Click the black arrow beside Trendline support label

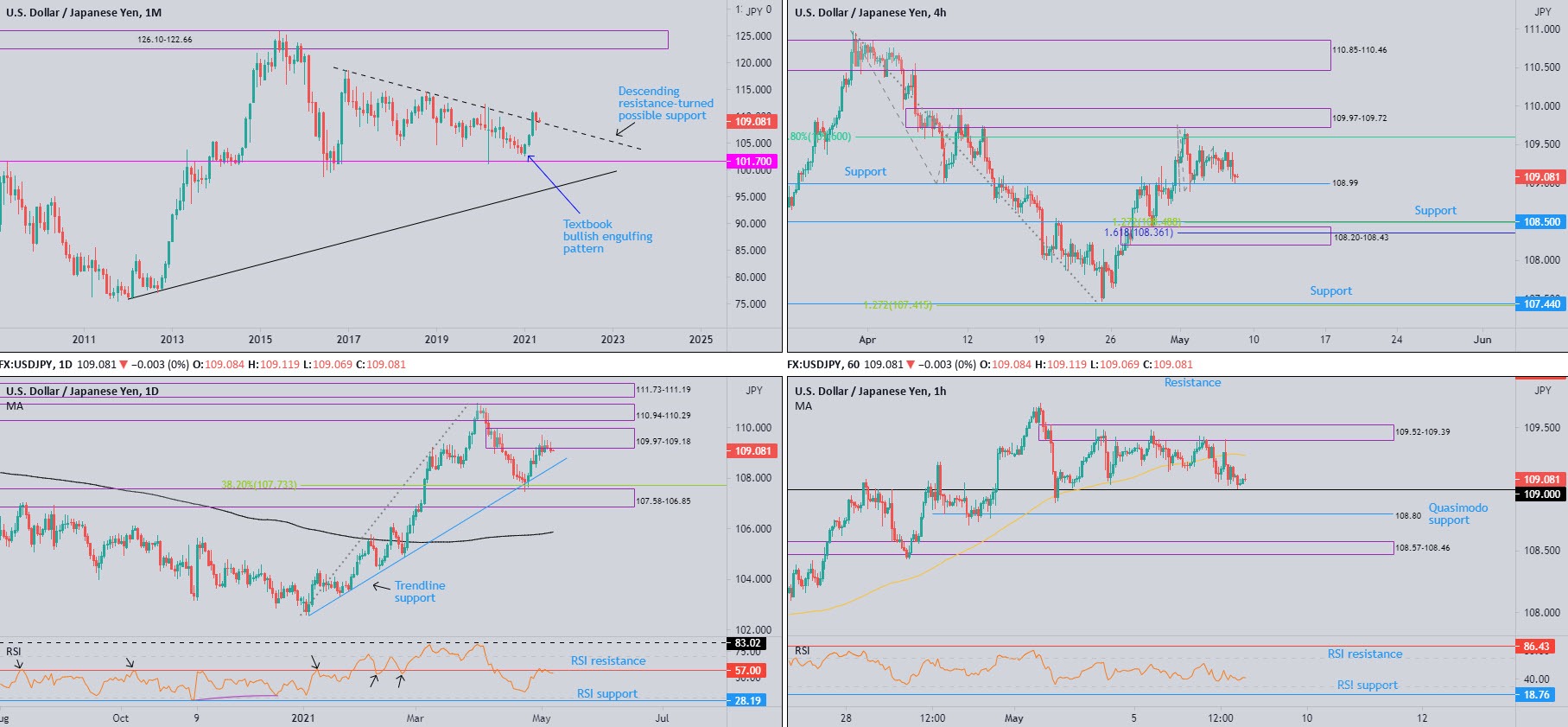[380, 586]
